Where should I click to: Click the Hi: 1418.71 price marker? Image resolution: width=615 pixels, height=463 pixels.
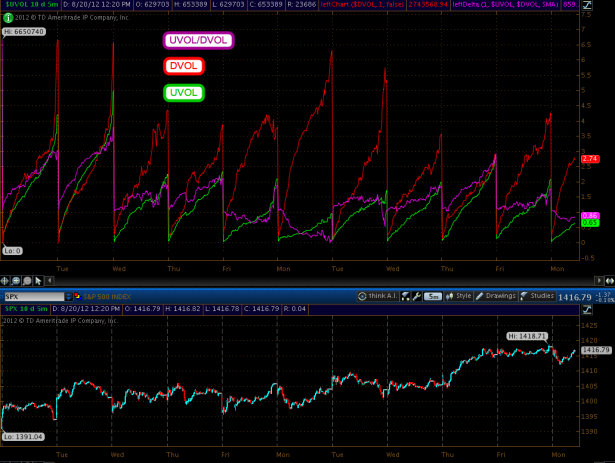pyautogui.click(x=526, y=336)
